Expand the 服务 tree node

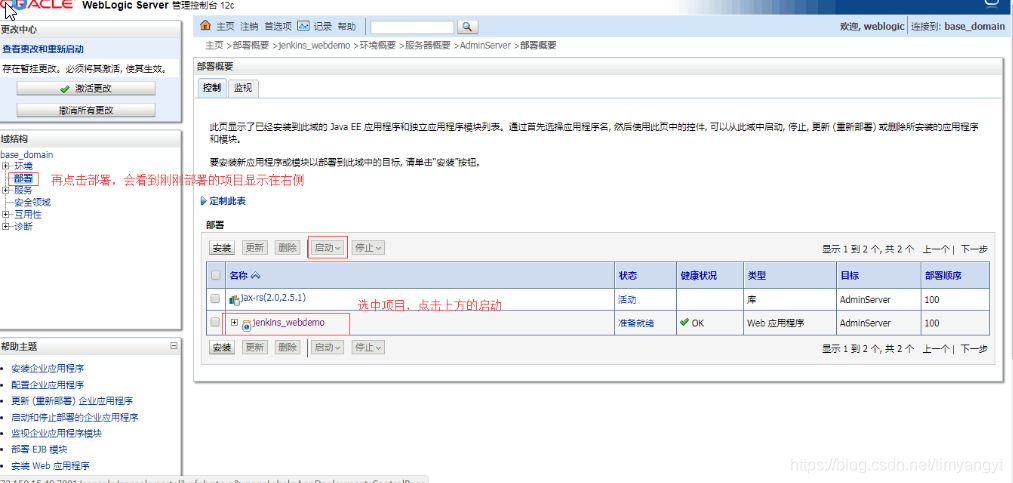6,190
